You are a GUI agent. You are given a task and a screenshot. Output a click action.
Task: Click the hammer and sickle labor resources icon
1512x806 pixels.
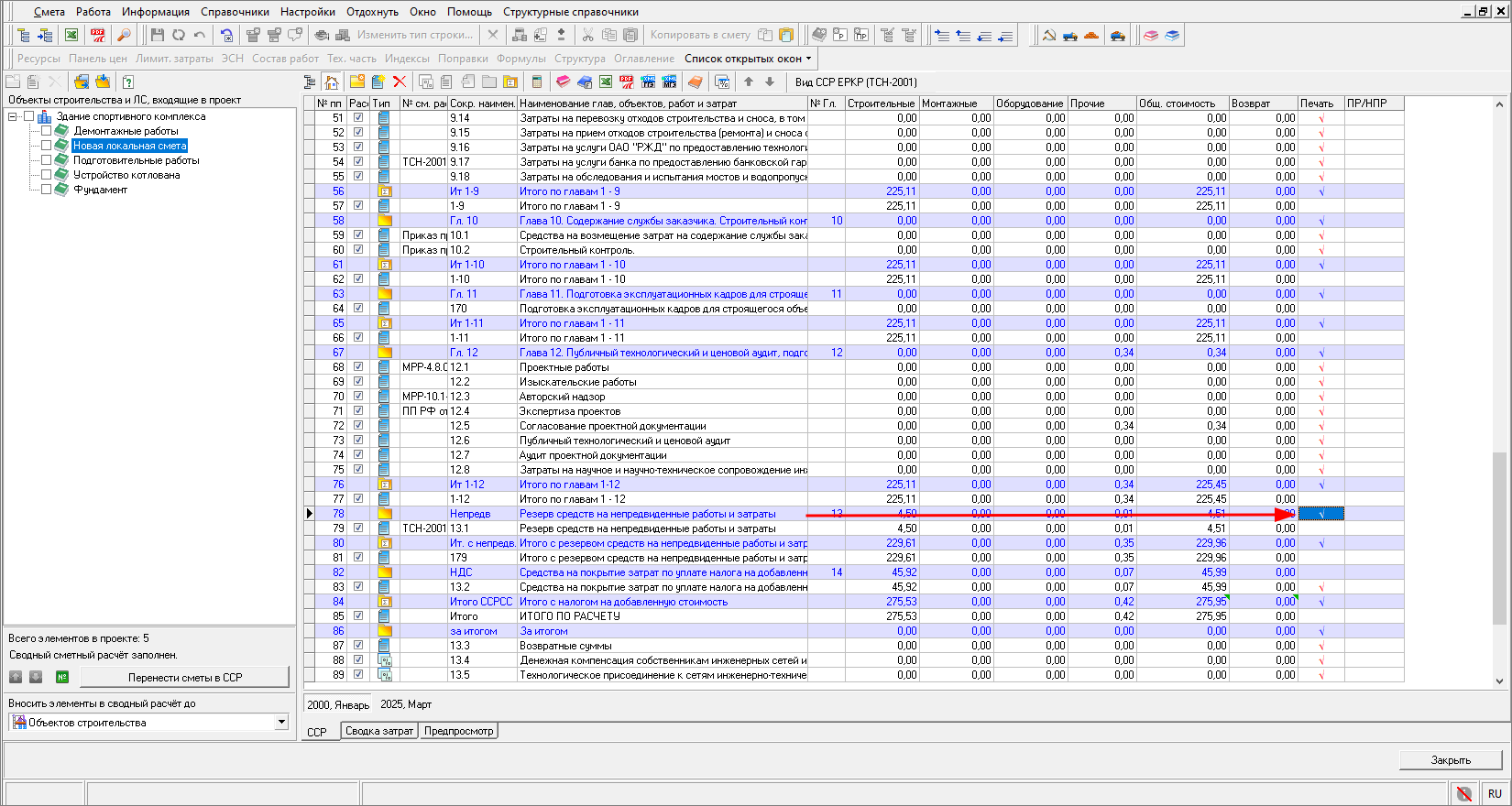pyautogui.click(x=1049, y=35)
